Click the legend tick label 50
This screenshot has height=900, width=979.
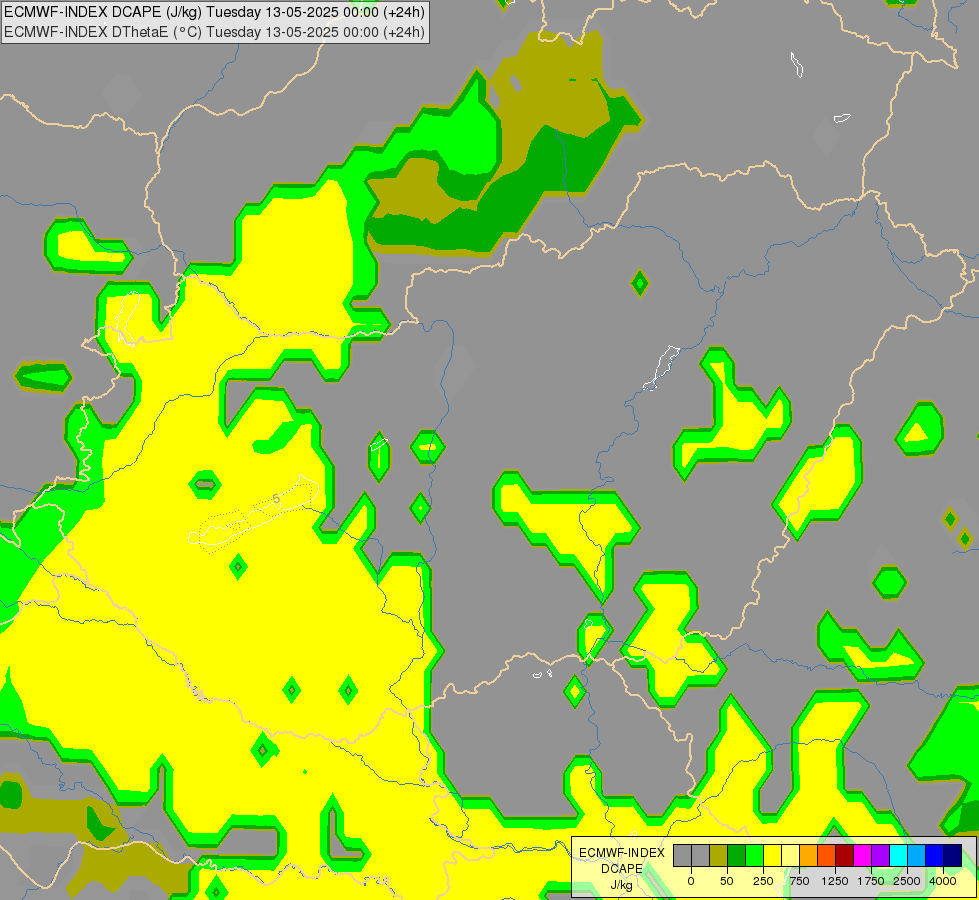(727, 881)
